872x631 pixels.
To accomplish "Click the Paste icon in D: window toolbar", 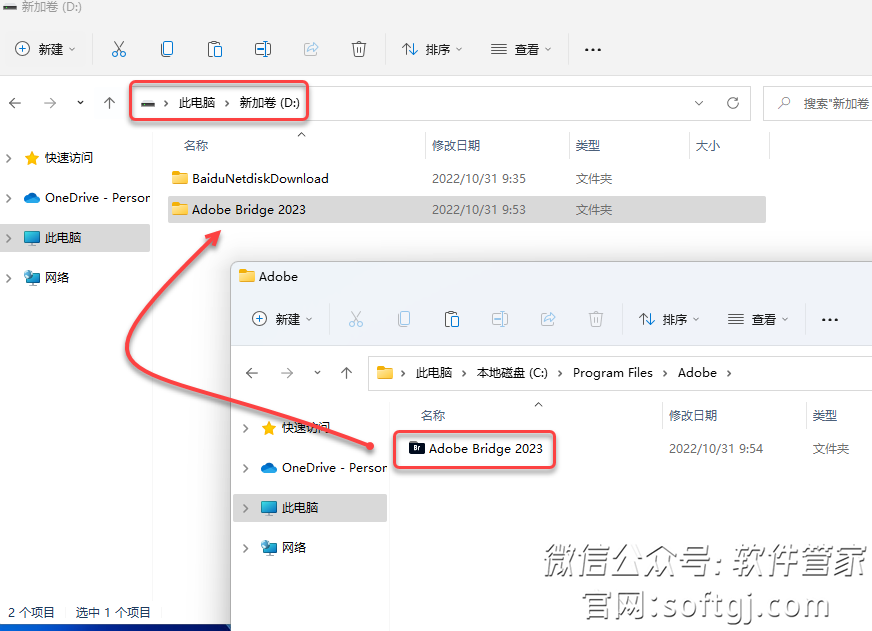I will [x=215, y=49].
